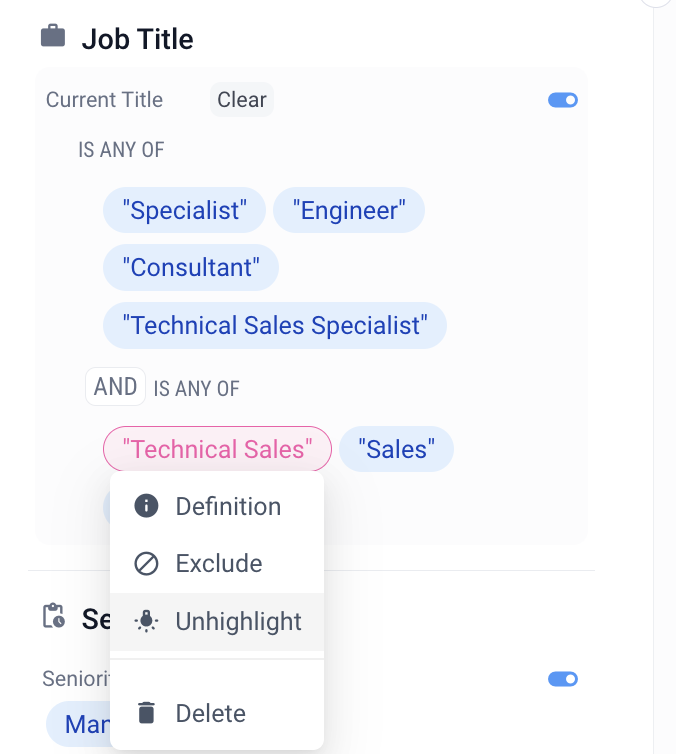The image size is (676, 754).
Task: Toggle off the Current Title filter switch
Action: [563, 100]
